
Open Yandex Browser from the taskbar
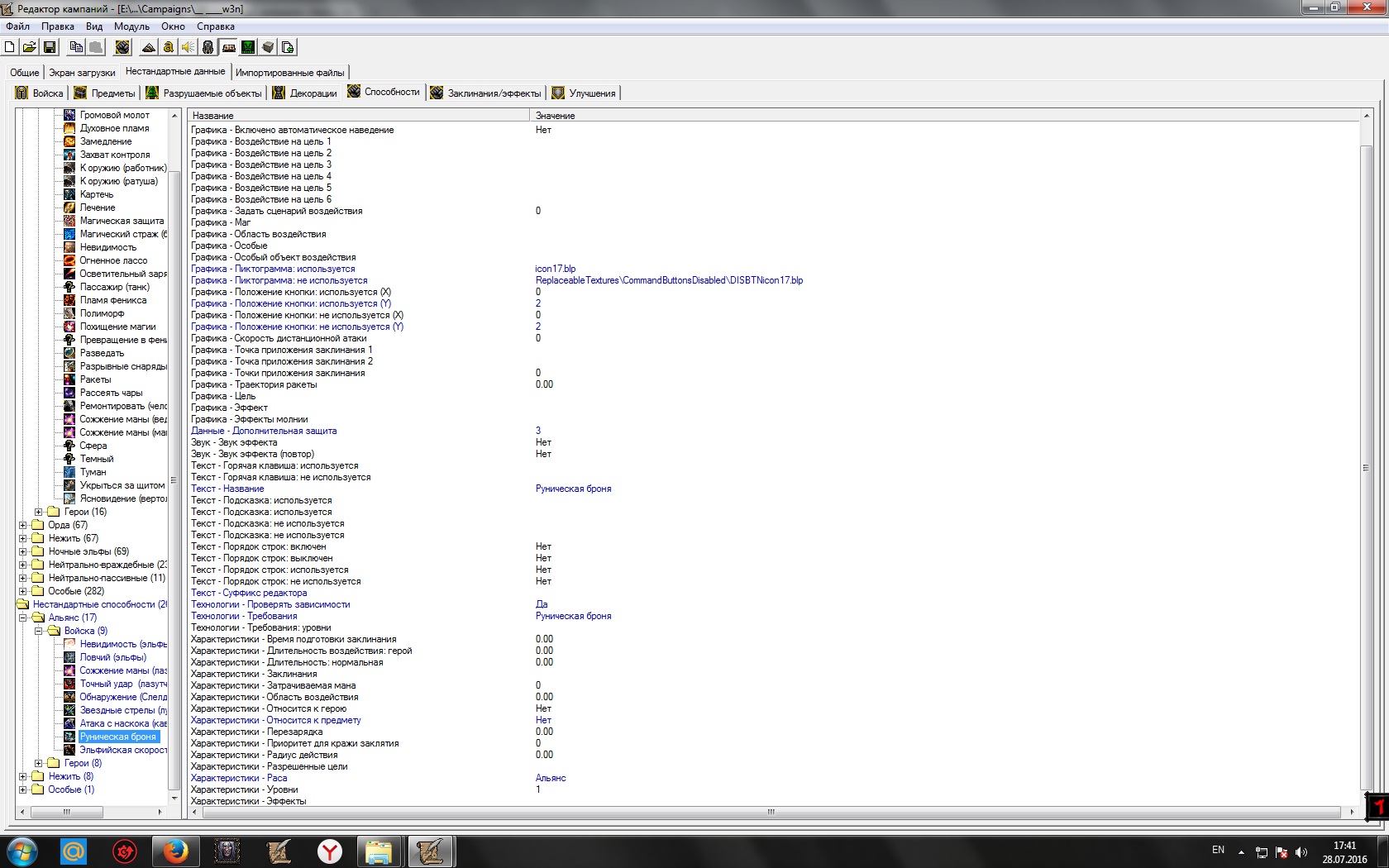329,851
